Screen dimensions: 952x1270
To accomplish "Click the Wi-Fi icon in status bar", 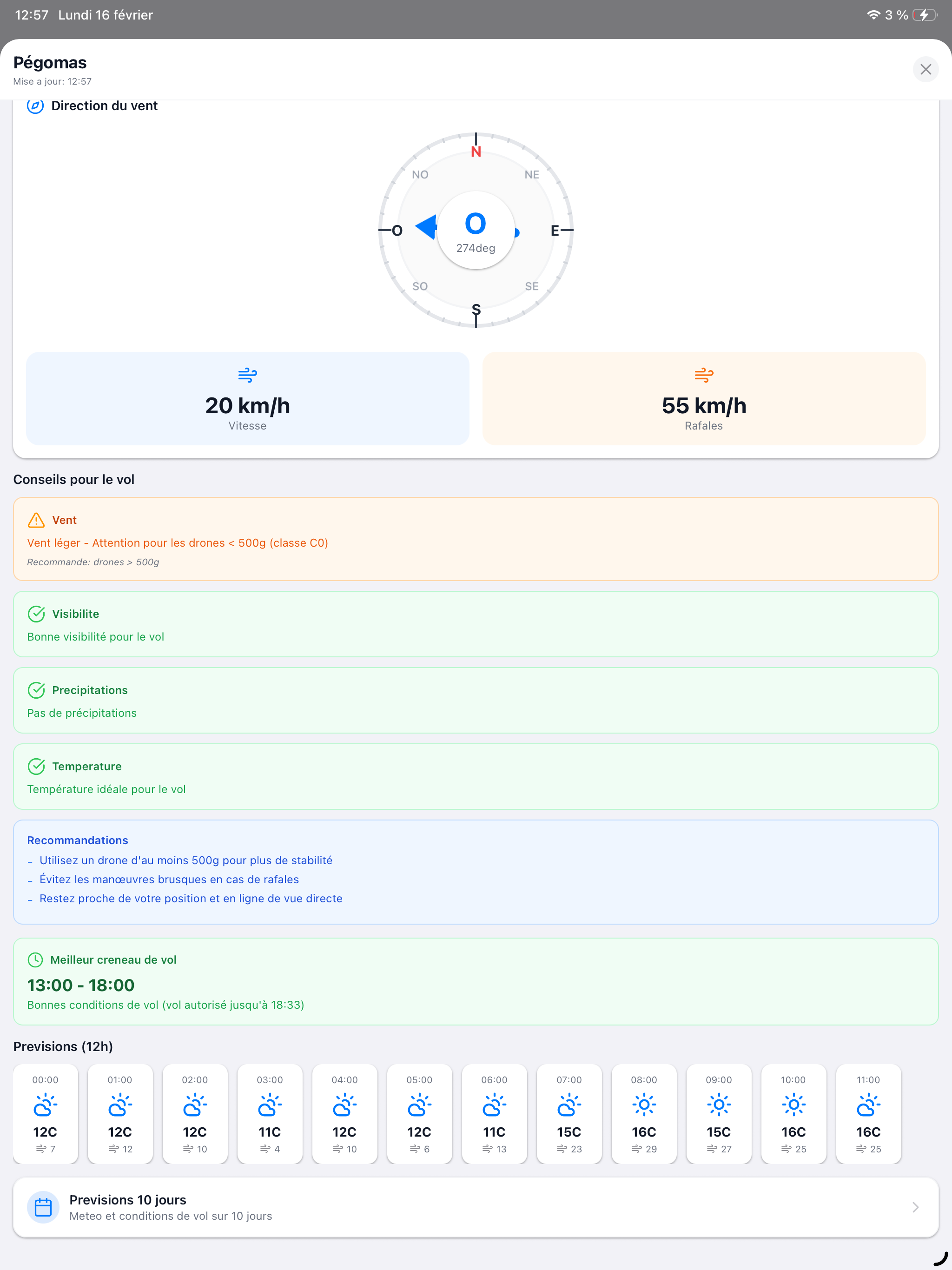I will tap(873, 15).
